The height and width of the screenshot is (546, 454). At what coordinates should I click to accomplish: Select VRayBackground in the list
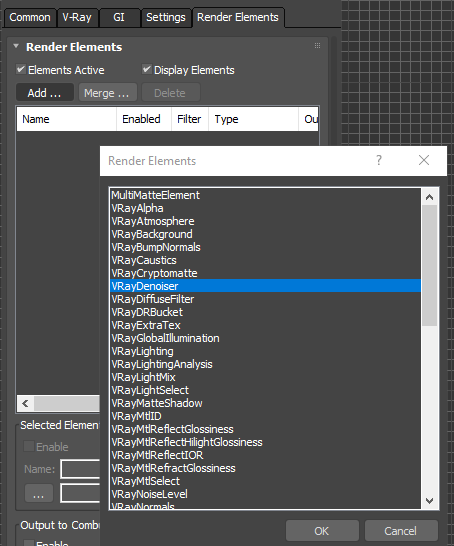pos(265,234)
